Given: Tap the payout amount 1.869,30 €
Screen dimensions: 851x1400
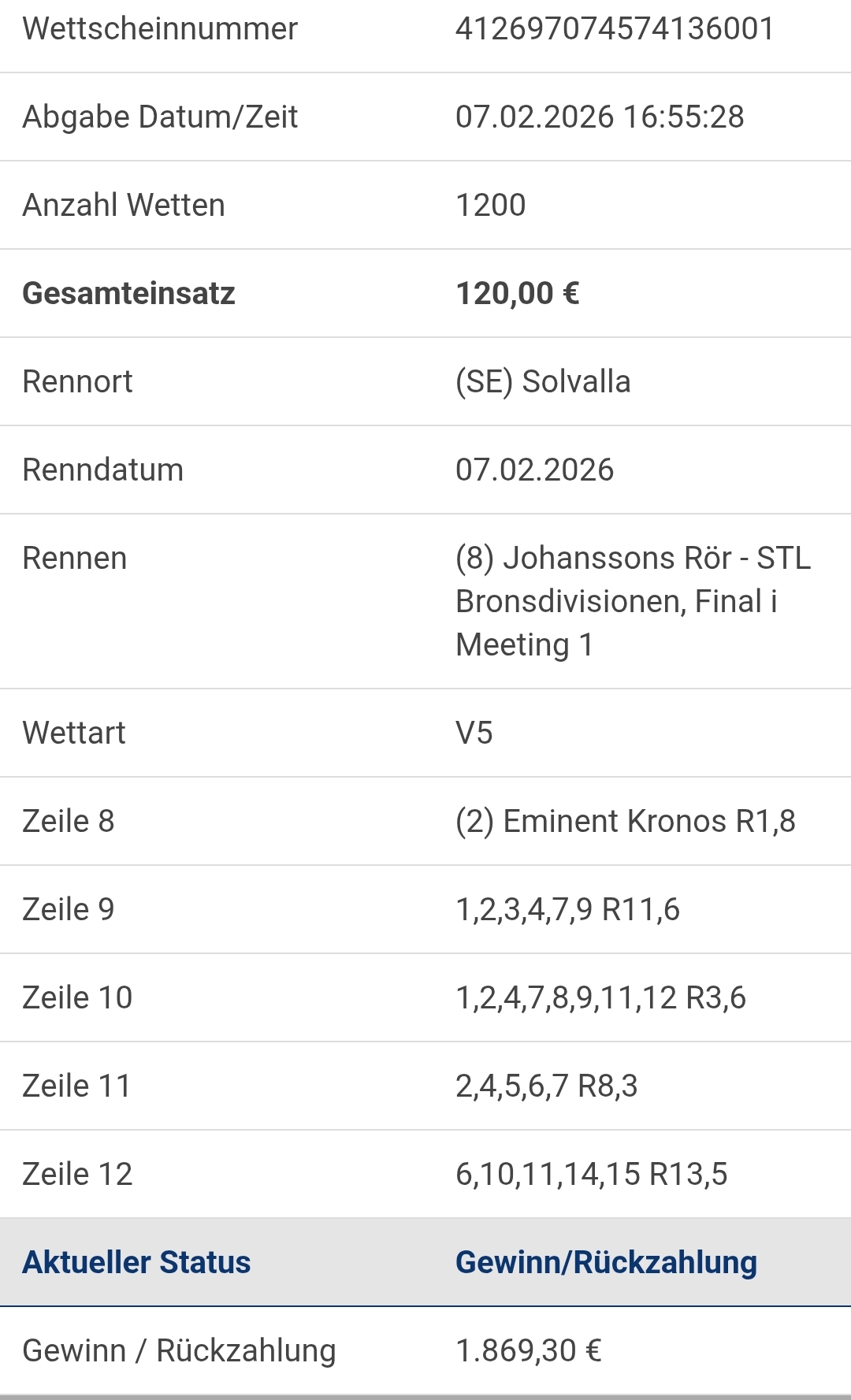Looking at the screenshot, I should pyautogui.click(x=529, y=1351).
